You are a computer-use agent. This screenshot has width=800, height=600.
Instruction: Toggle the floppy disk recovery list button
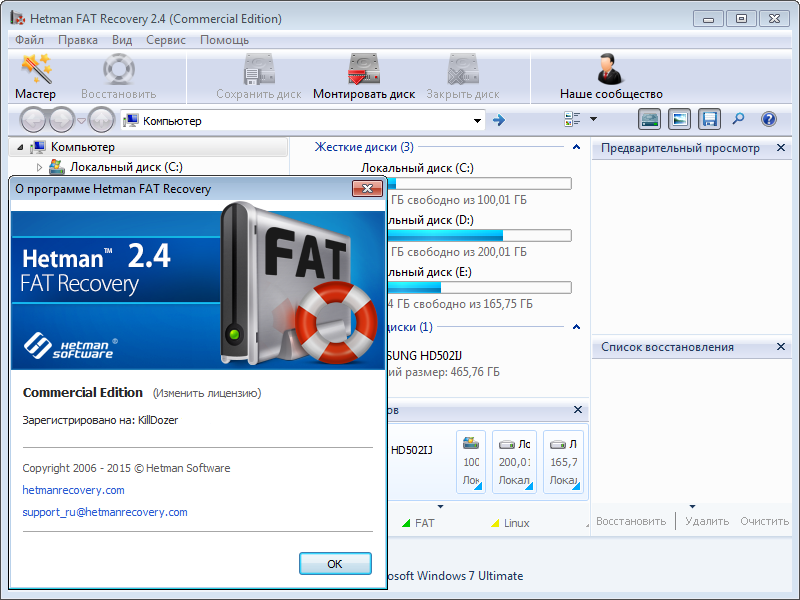[x=710, y=119]
